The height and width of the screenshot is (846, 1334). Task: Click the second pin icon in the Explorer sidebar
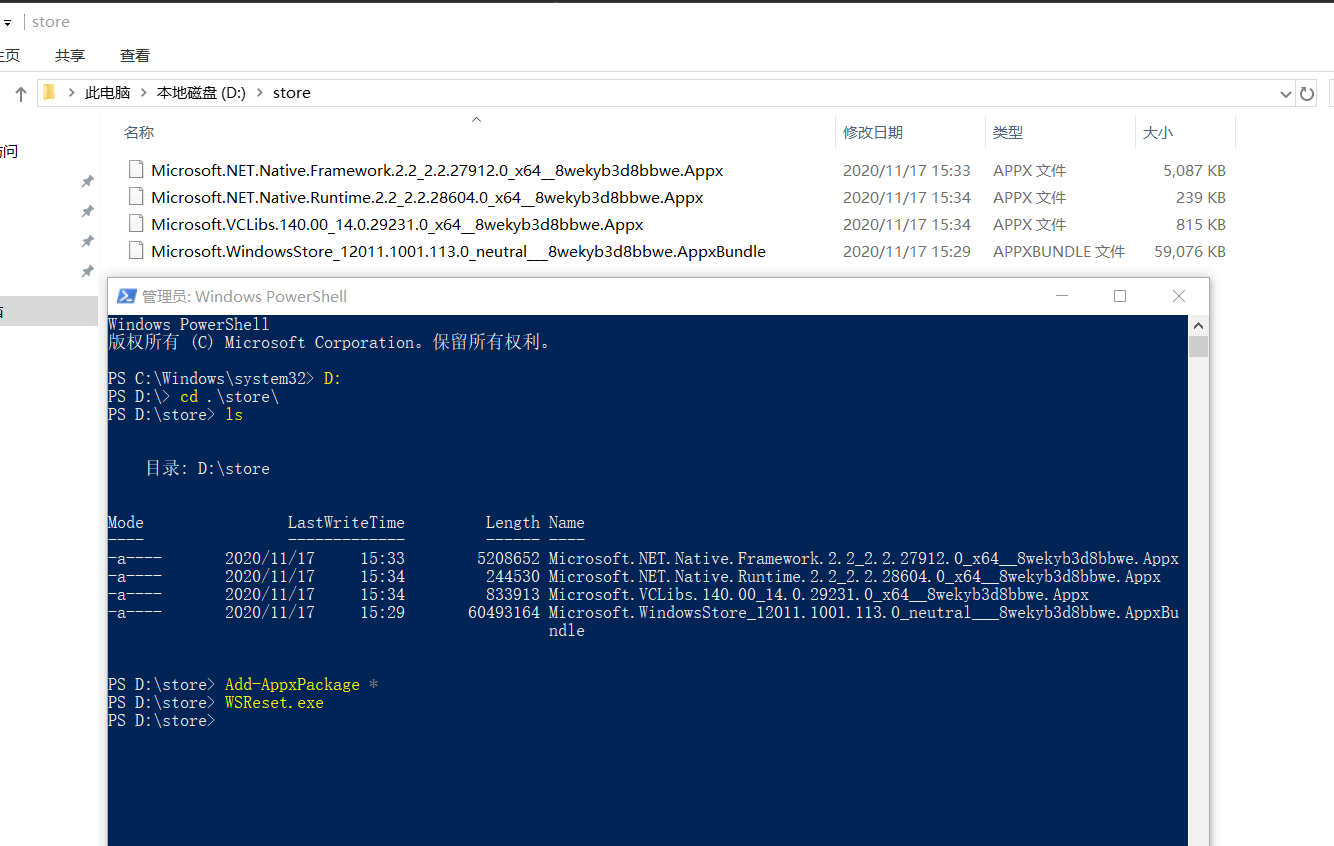[87, 211]
